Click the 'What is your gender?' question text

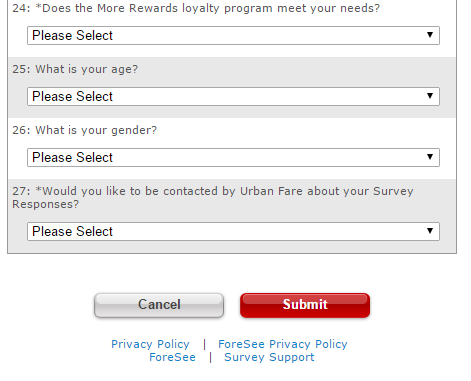(x=85, y=130)
